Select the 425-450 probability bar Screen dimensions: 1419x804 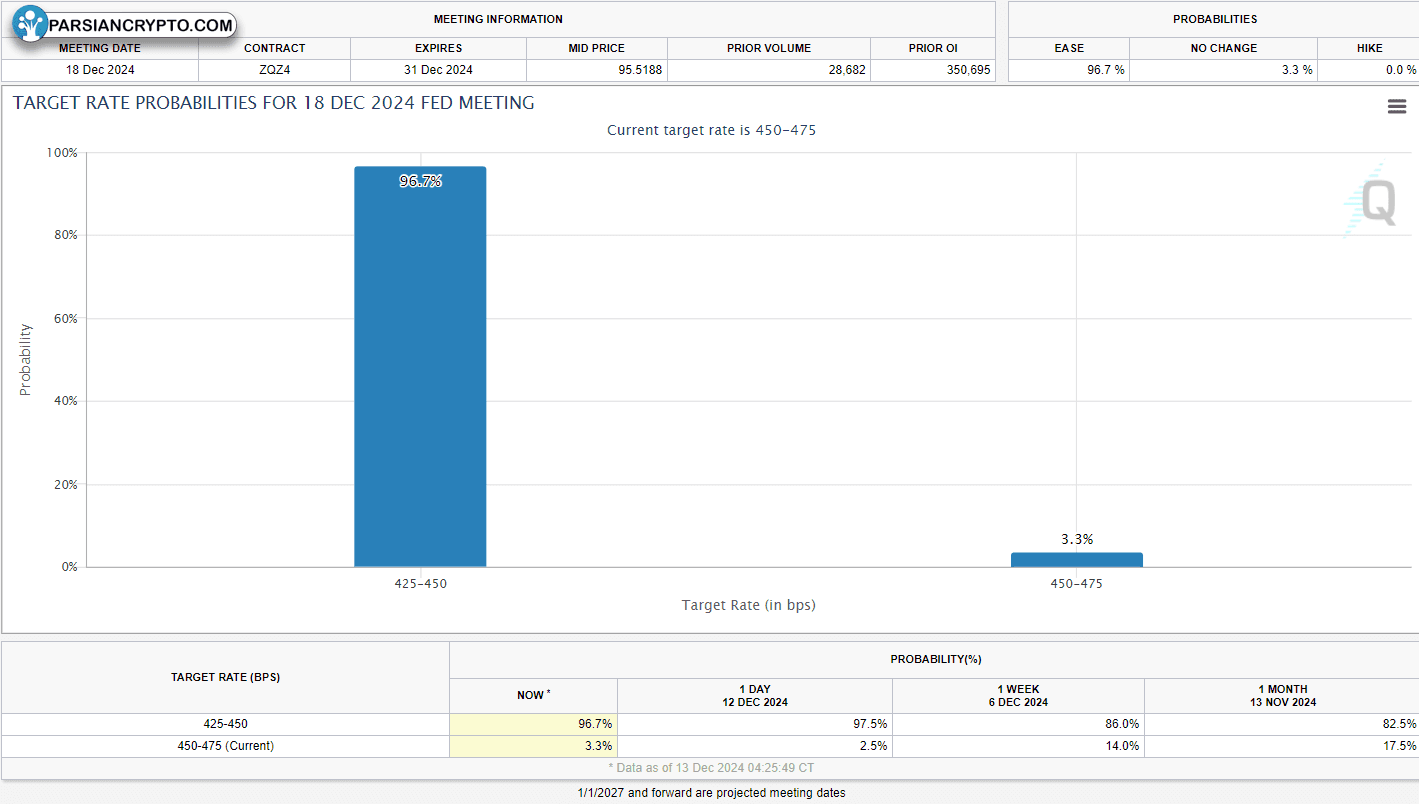(420, 367)
